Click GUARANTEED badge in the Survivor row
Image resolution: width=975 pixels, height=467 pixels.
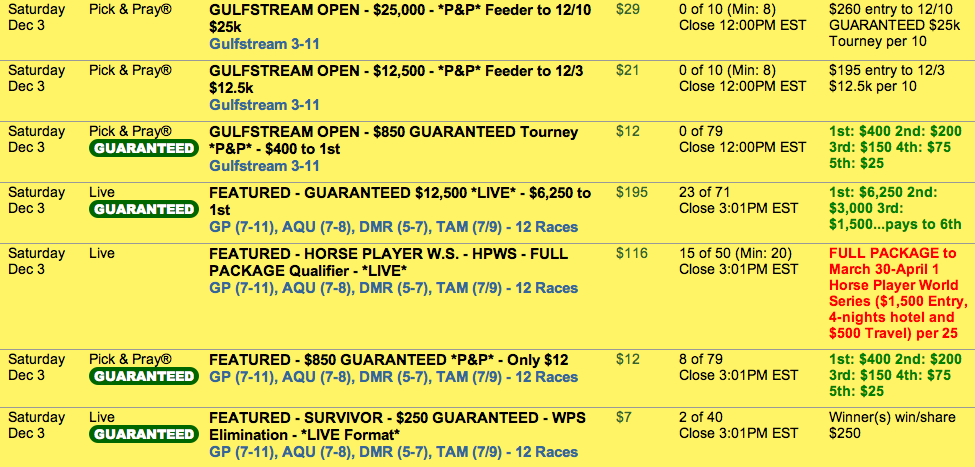point(143,434)
